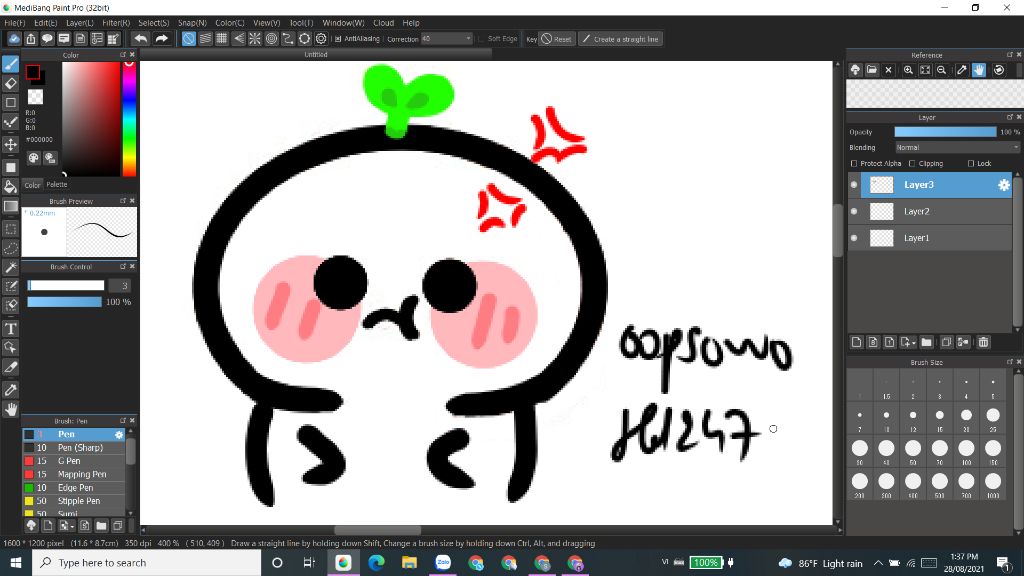1024x576 pixels.
Task: Select the Pen (Sharp) brush
Action: [74, 448]
